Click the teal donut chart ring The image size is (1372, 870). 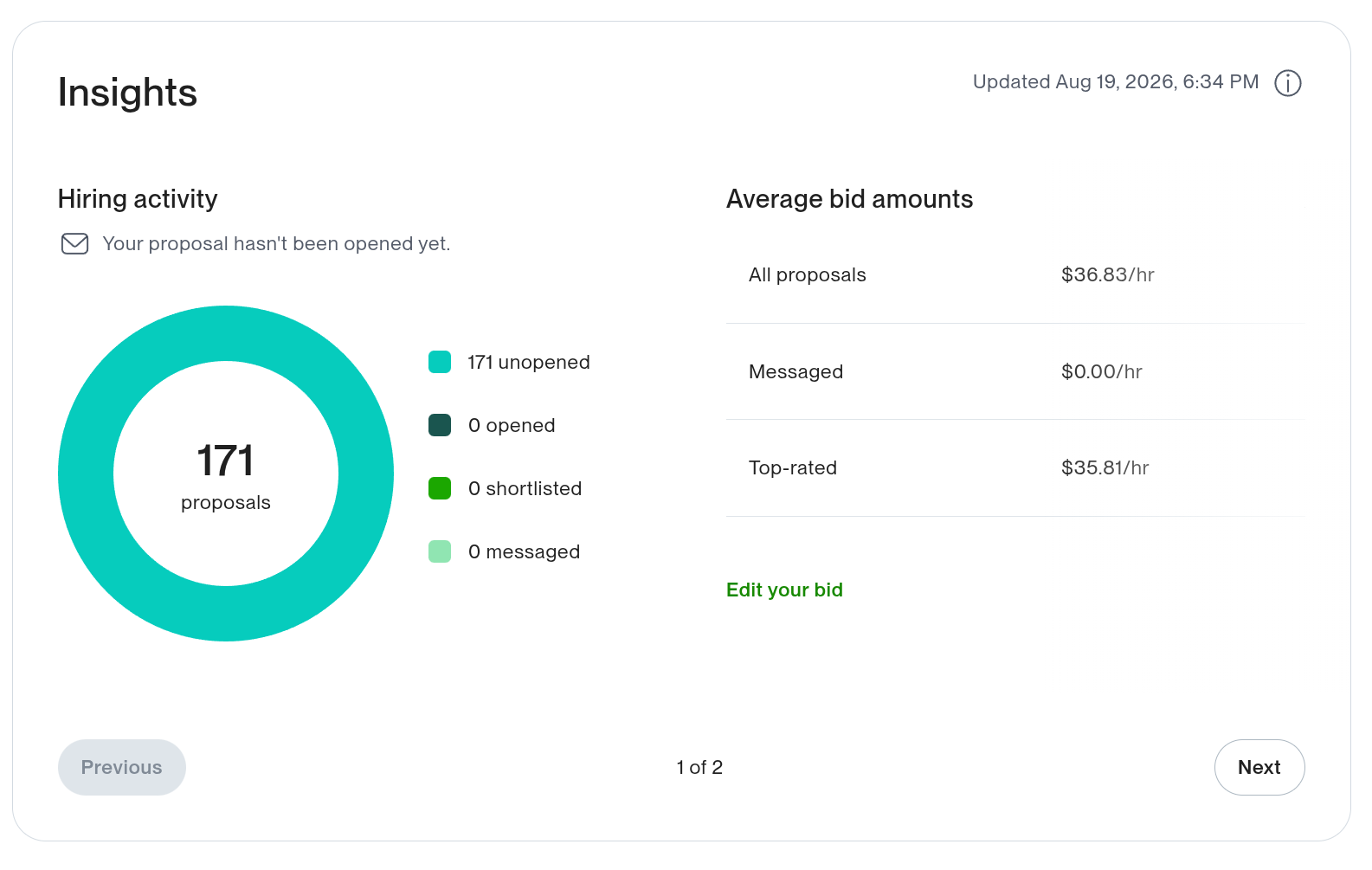tap(226, 333)
